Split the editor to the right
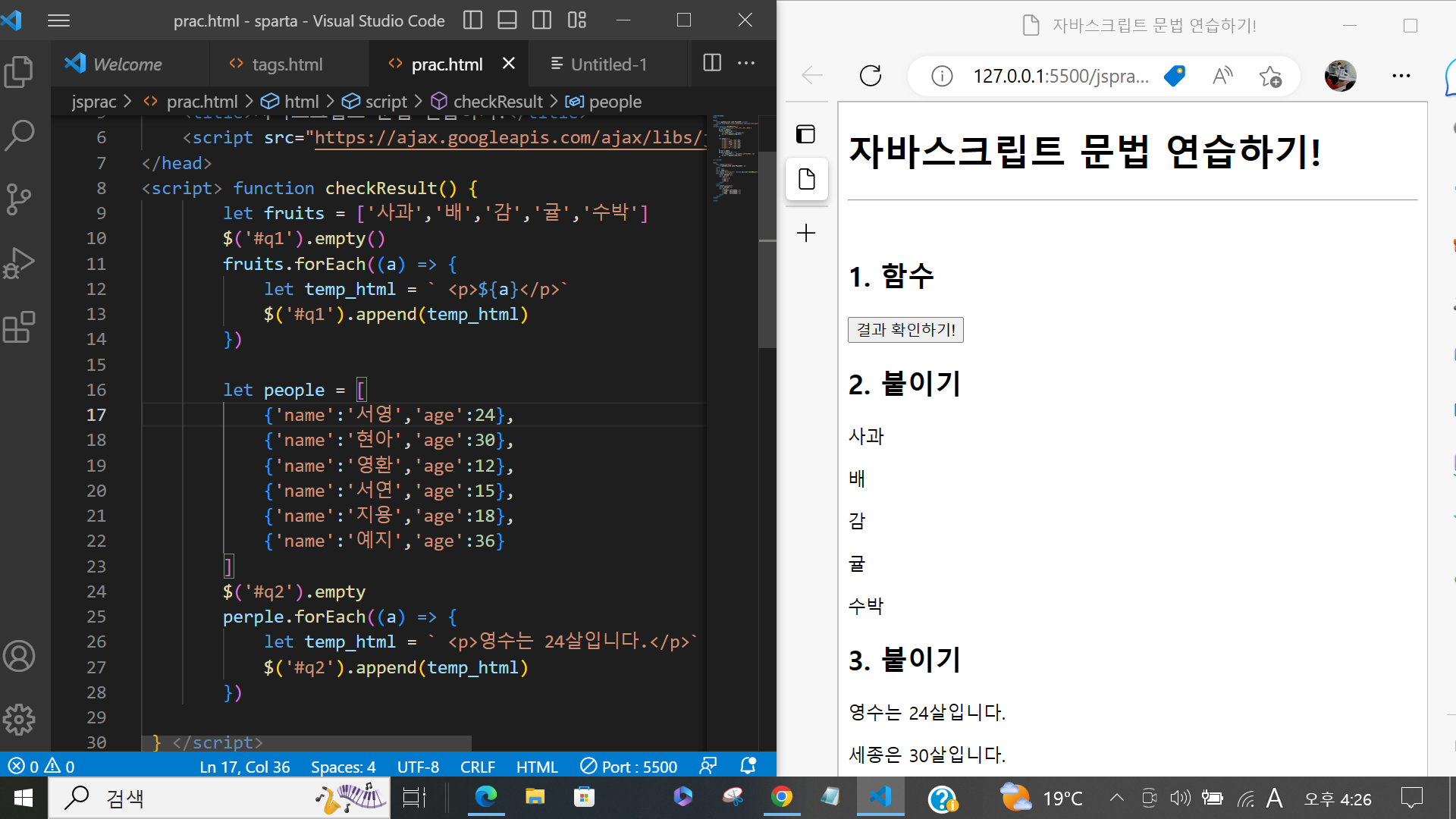 tap(712, 63)
